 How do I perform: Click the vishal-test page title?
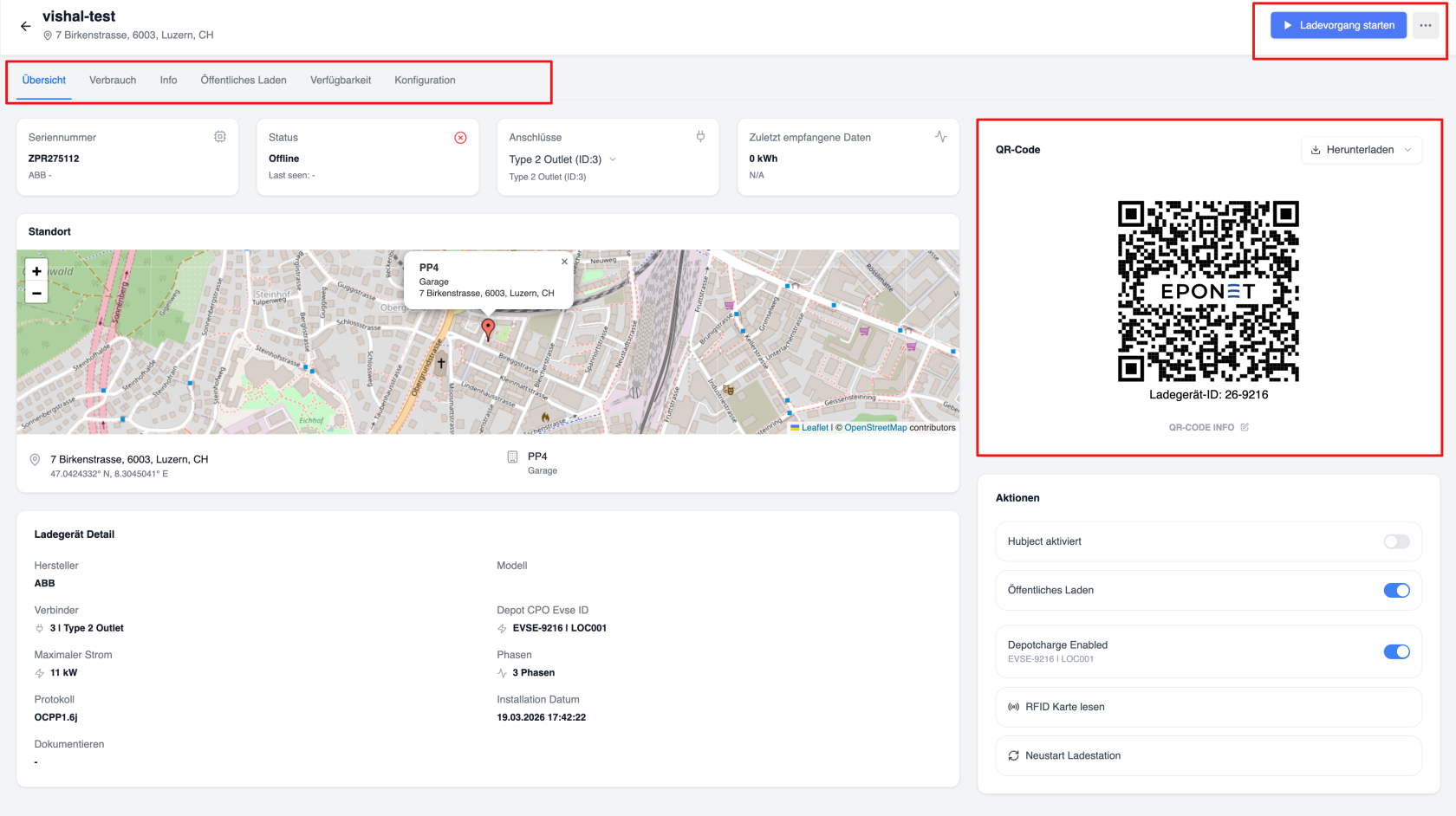tap(79, 16)
